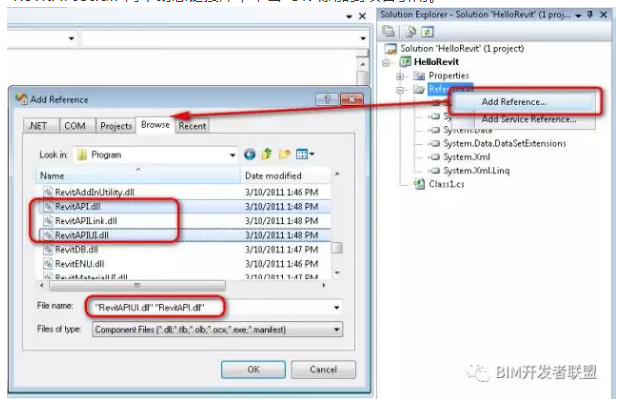Click the RevitDB.dll file icon
Screen dimensions: 624x401
[x=48, y=249]
